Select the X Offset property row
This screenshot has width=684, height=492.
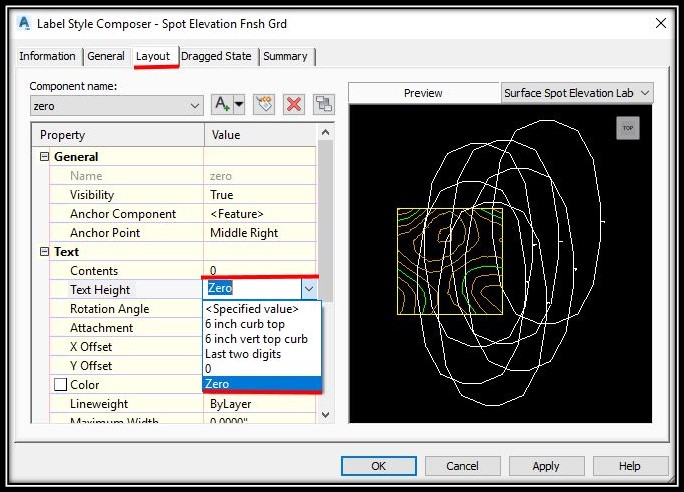coord(127,347)
